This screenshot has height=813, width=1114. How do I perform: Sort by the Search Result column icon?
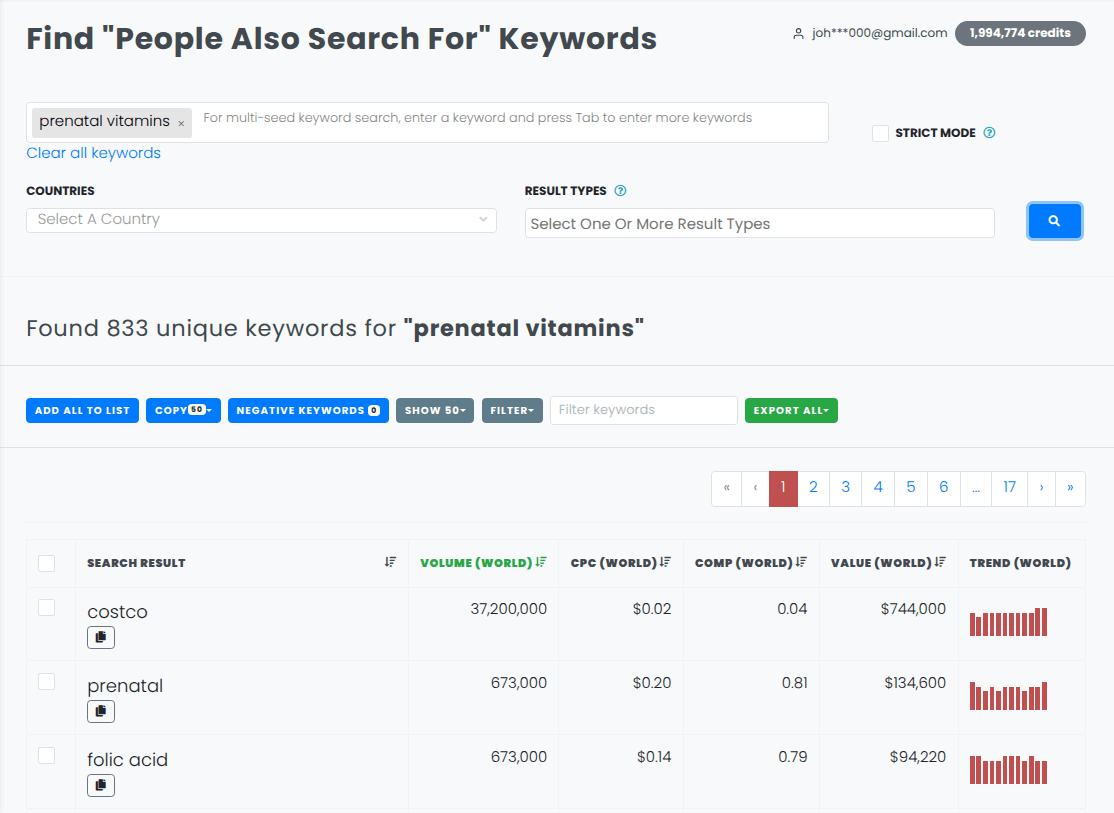click(x=390, y=562)
